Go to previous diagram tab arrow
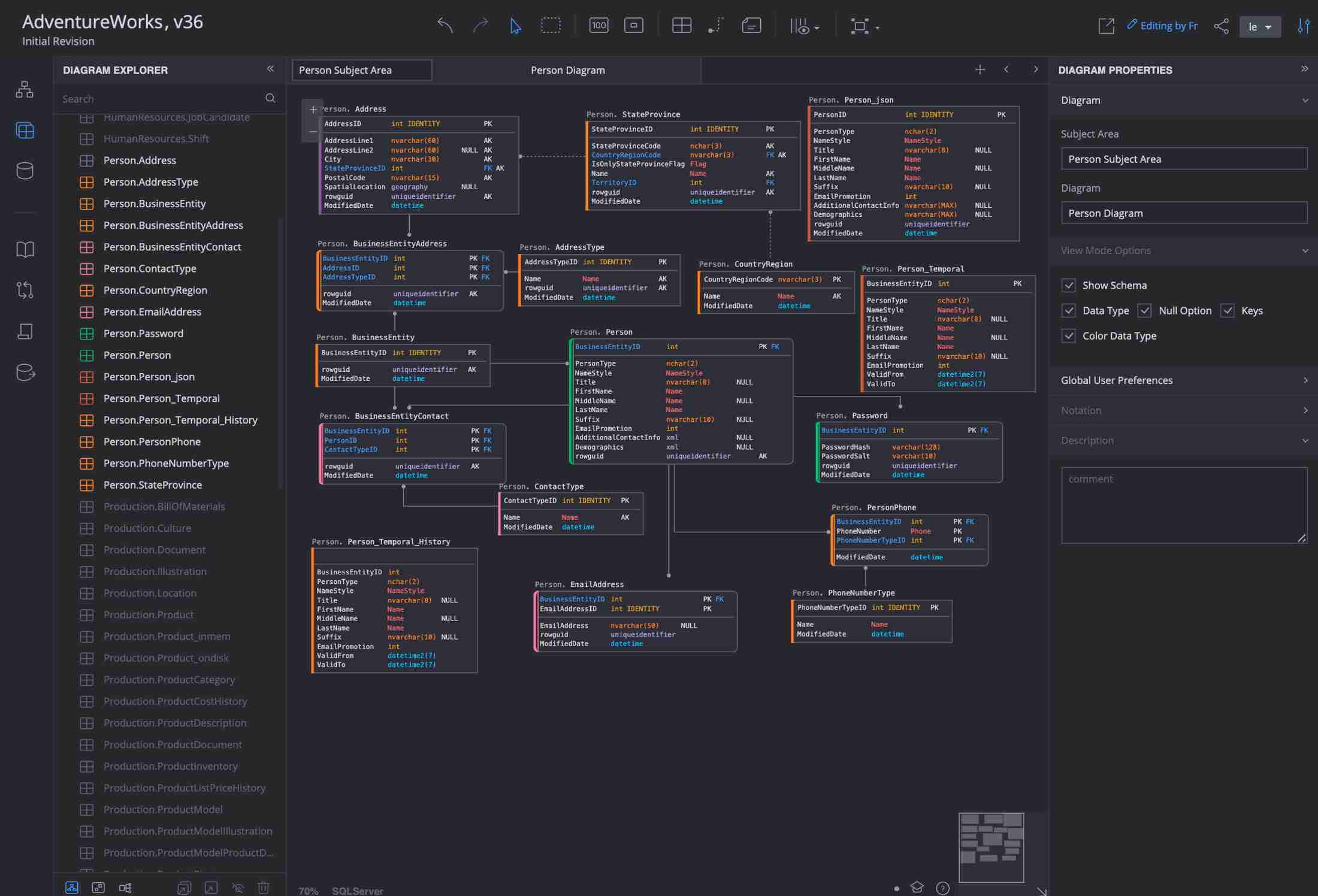This screenshot has width=1318, height=896. [x=1006, y=69]
